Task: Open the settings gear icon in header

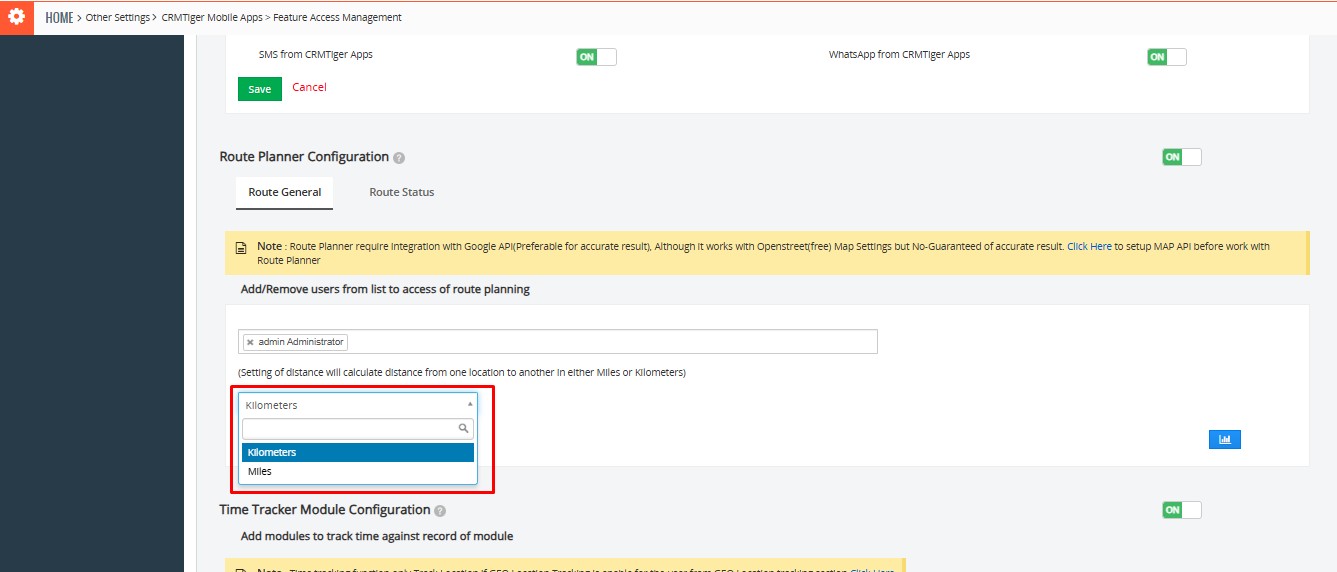Action: tap(16, 17)
